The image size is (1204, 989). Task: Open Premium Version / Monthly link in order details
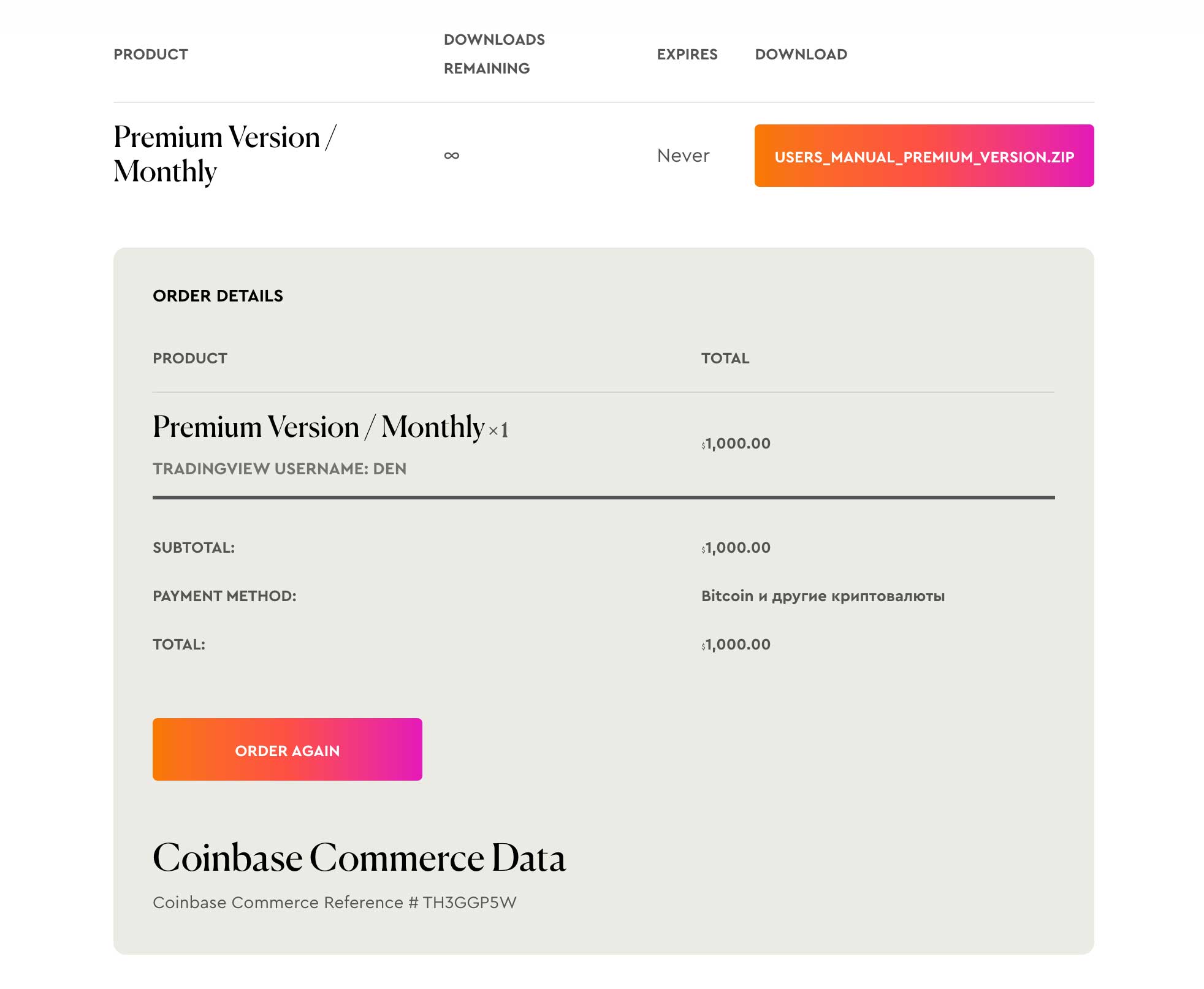click(318, 427)
